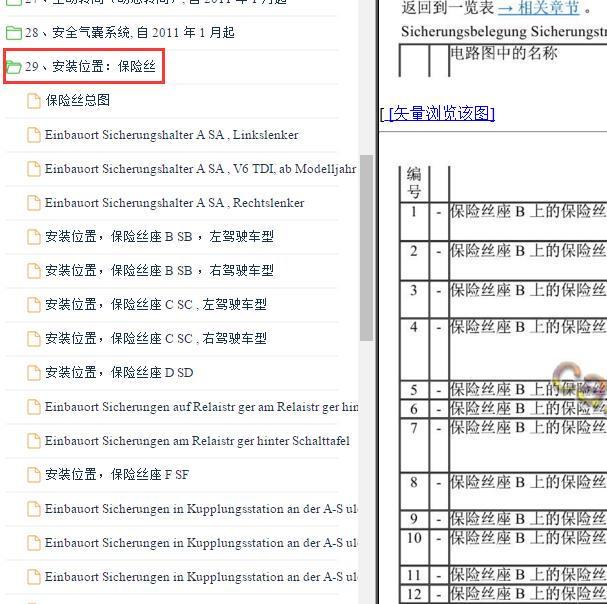Click the 矢量浏览该图 link

[442, 113]
